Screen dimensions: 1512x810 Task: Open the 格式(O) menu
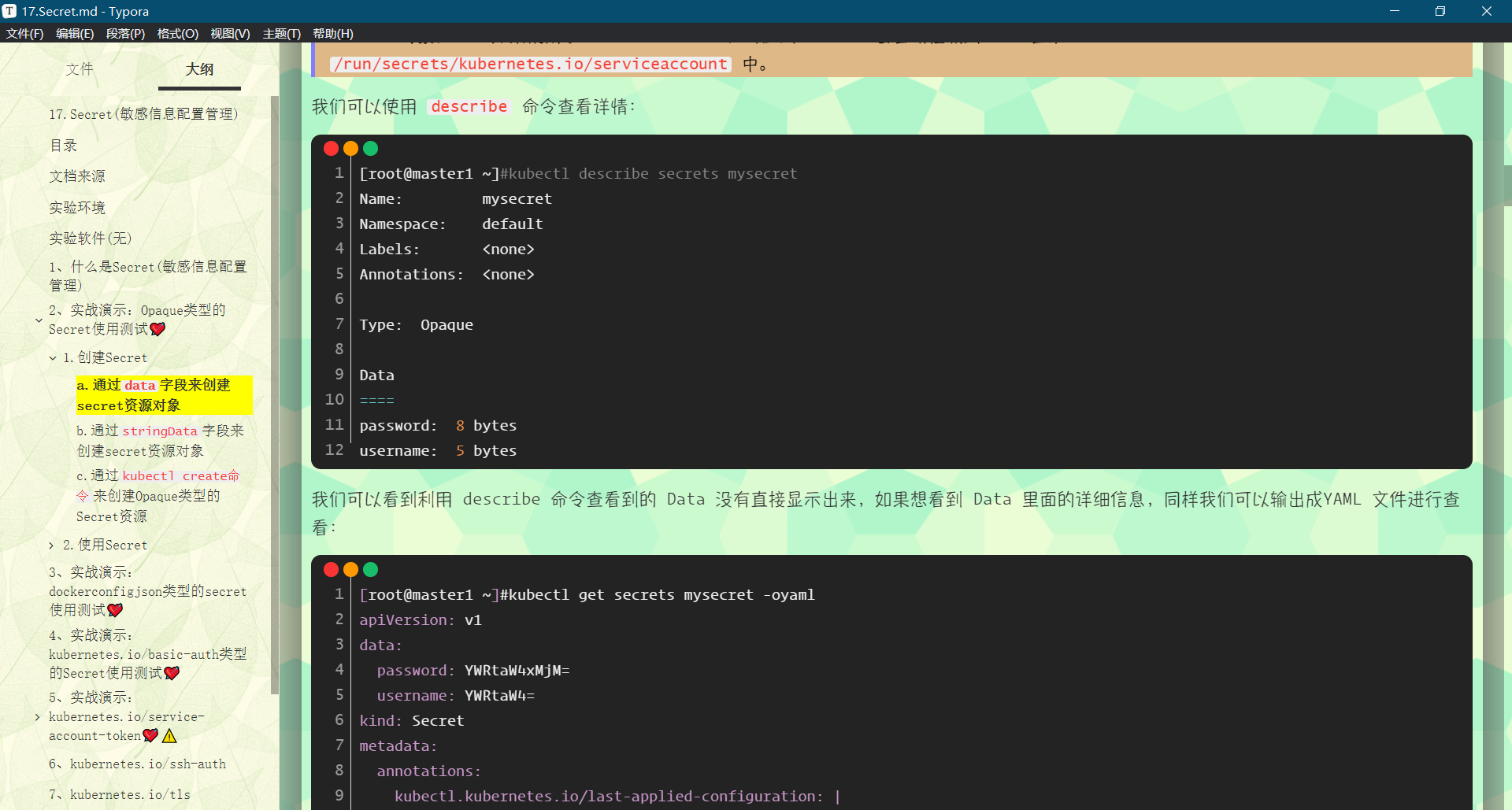click(x=177, y=33)
